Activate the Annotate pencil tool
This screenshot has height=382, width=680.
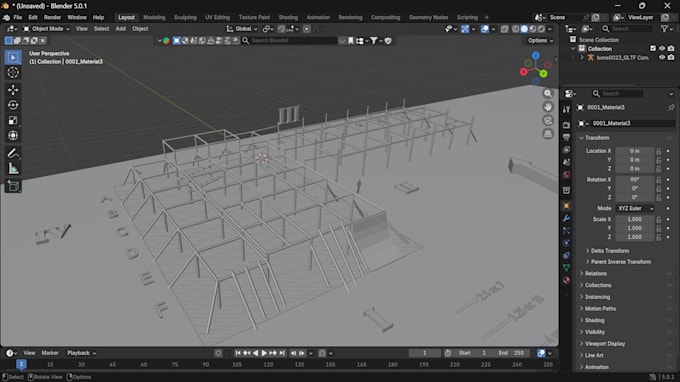point(13,153)
